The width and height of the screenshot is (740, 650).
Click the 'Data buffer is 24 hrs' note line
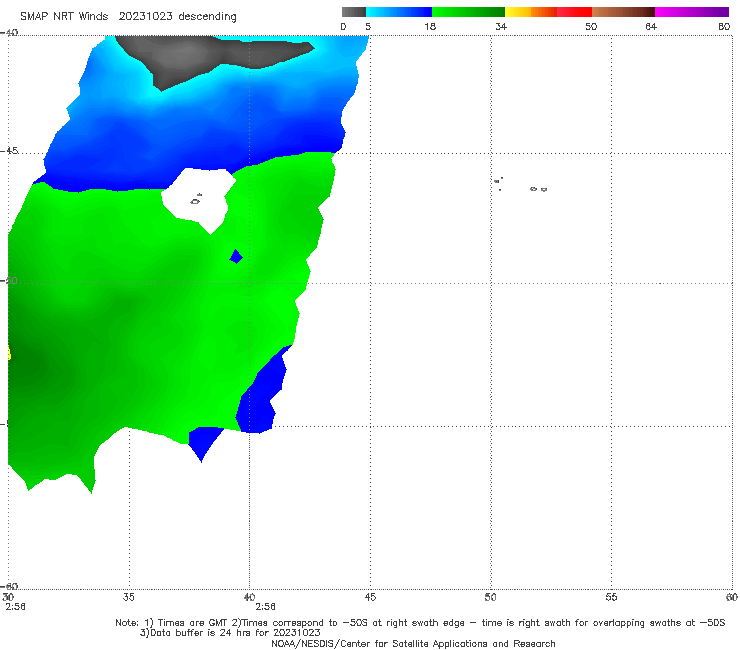tap(230, 633)
